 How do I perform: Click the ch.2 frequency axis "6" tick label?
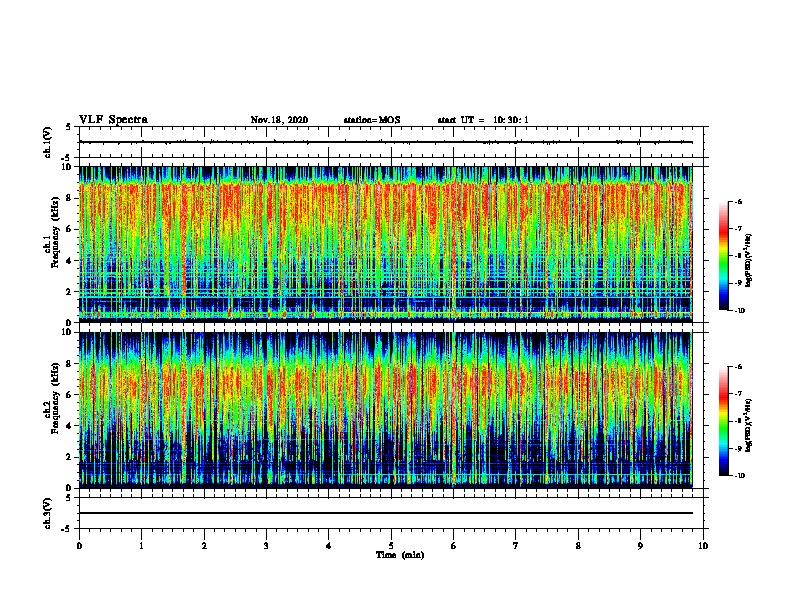pyautogui.click(x=69, y=395)
